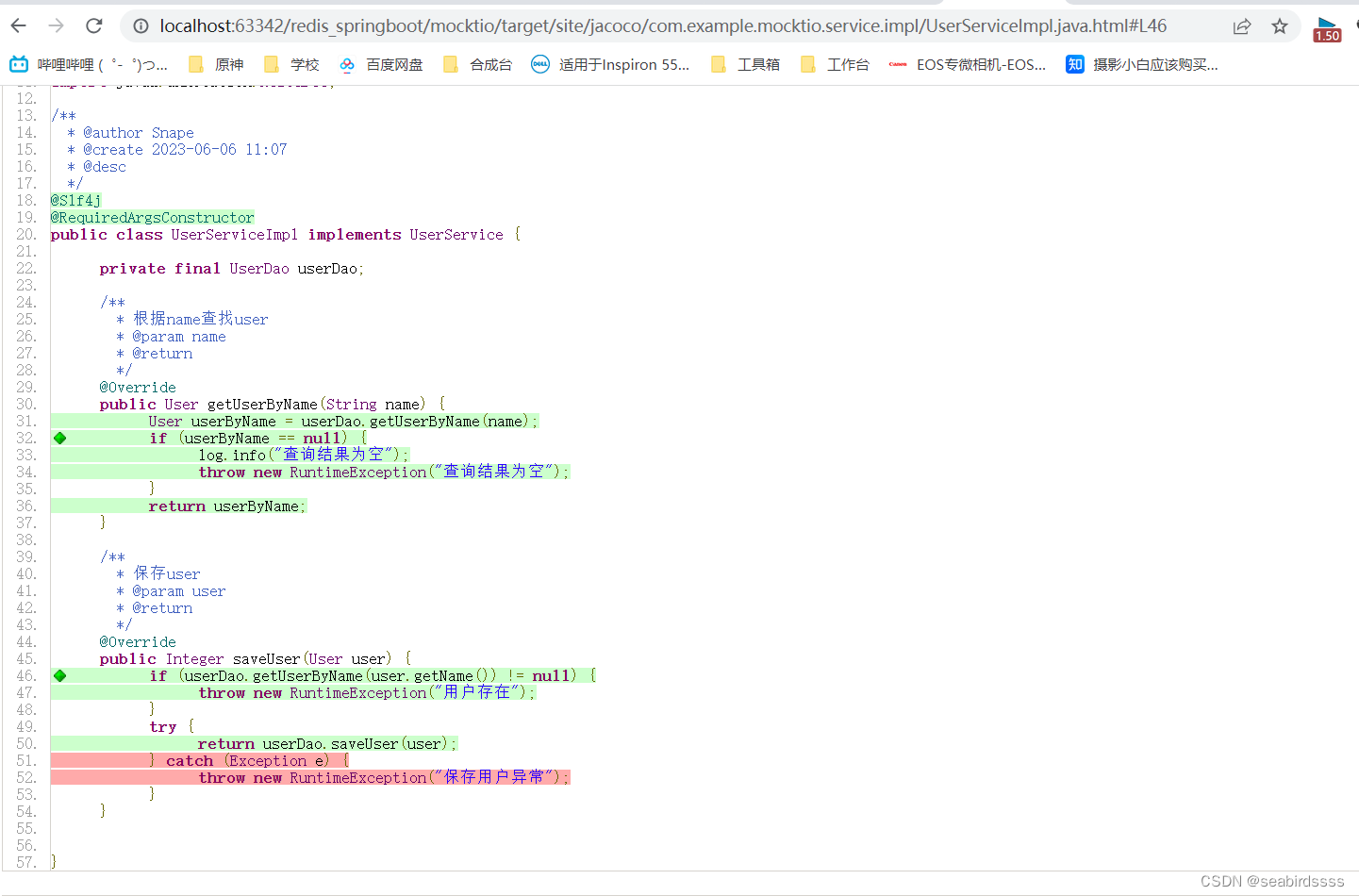Screen dimensions: 1359x896
Task: Open the 原神 bookmark folder
Action: [x=216, y=64]
